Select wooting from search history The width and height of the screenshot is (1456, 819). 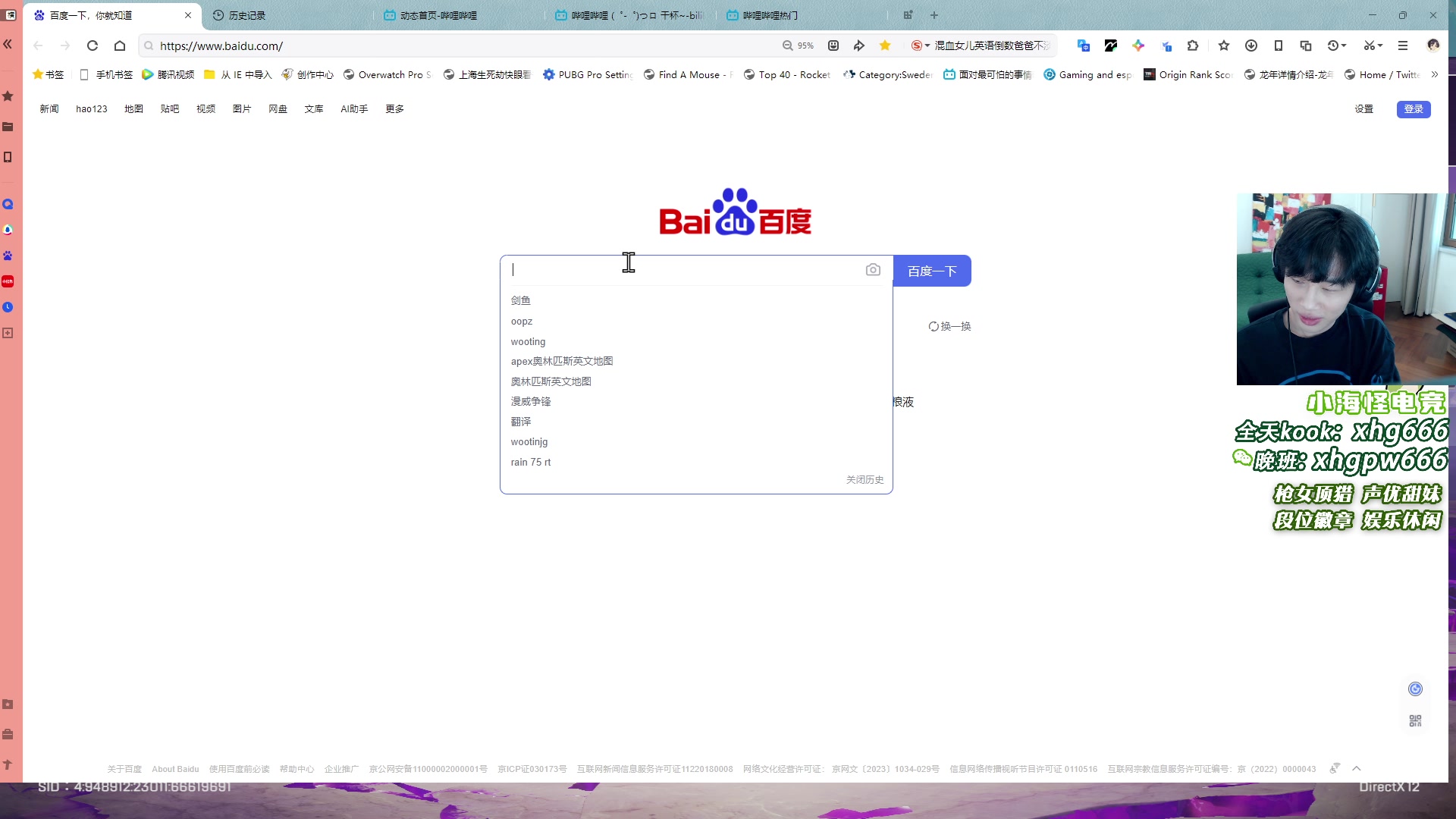pos(528,341)
